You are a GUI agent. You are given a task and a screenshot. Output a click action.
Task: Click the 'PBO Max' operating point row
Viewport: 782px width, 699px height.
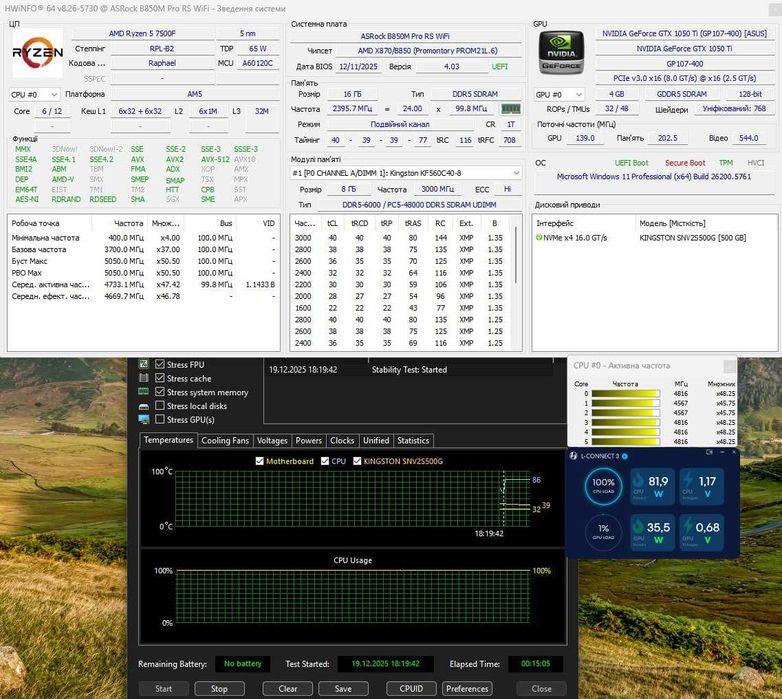click(144, 273)
